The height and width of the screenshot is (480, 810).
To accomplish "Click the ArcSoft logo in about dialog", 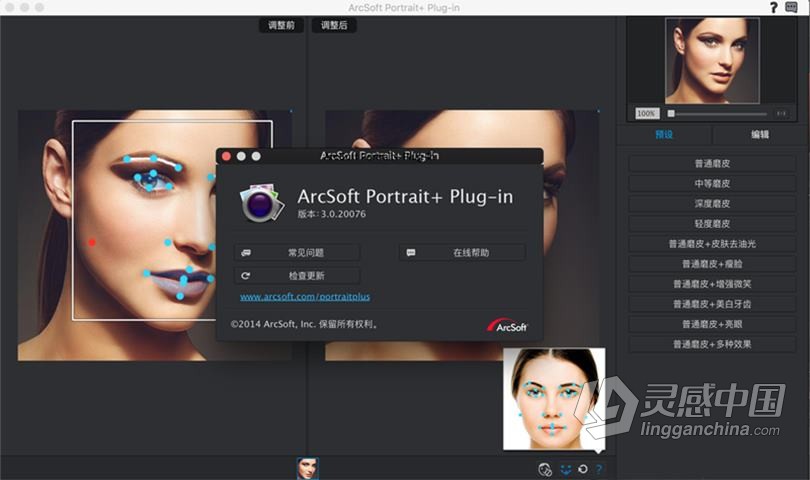I will (507, 325).
